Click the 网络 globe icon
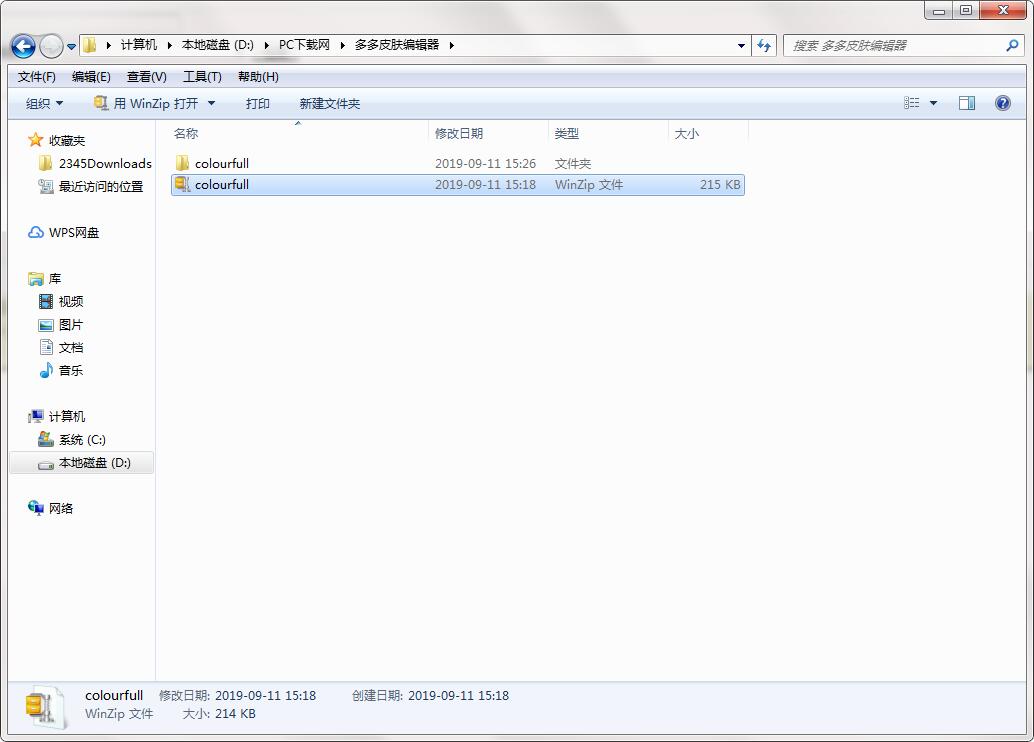Viewport: 1034px width, 742px height. [x=36, y=507]
